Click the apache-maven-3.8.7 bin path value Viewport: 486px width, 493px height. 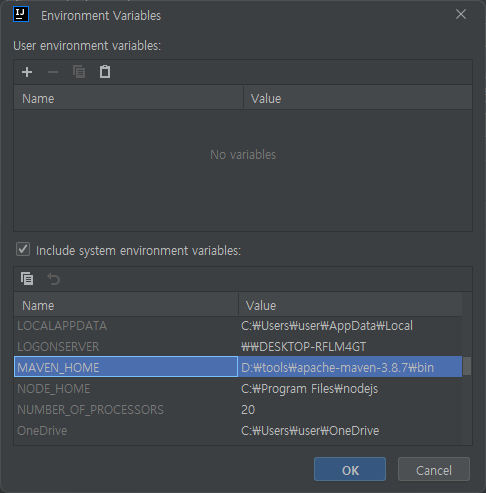point(337,368)
